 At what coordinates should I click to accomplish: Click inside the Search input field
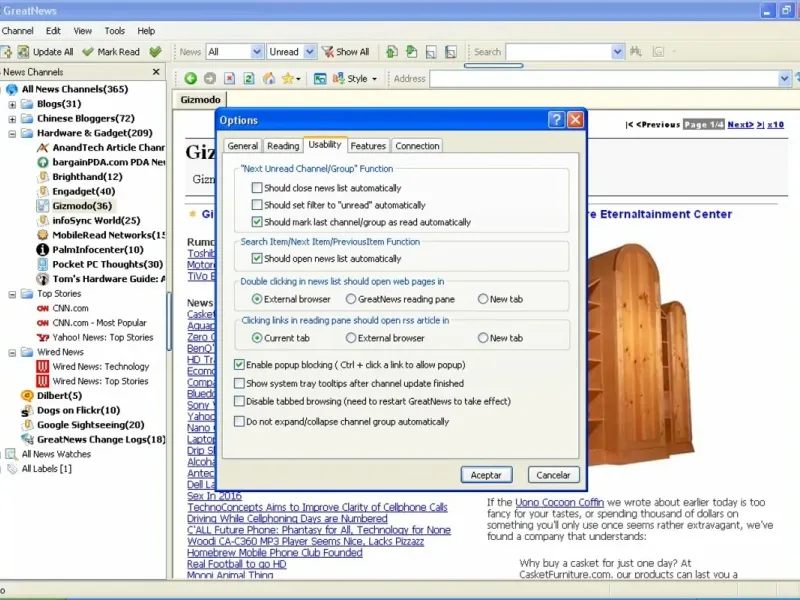coord(557,52)
